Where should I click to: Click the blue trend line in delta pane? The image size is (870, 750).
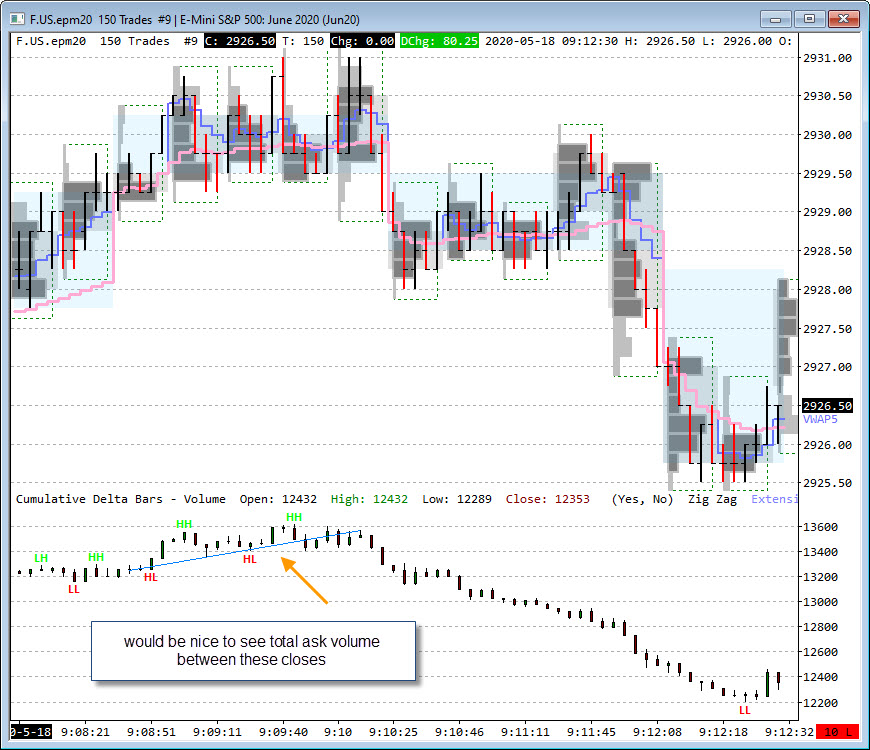click(244, 550)
